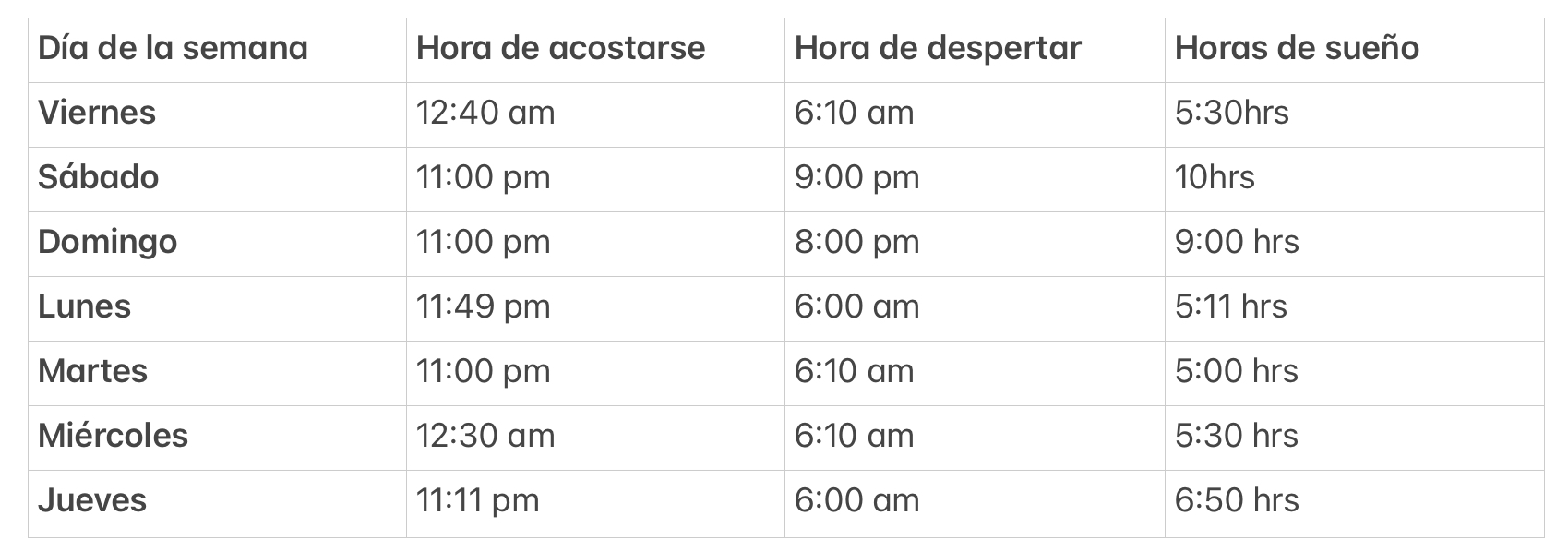Click the Domingo row label

coord(107,242)
